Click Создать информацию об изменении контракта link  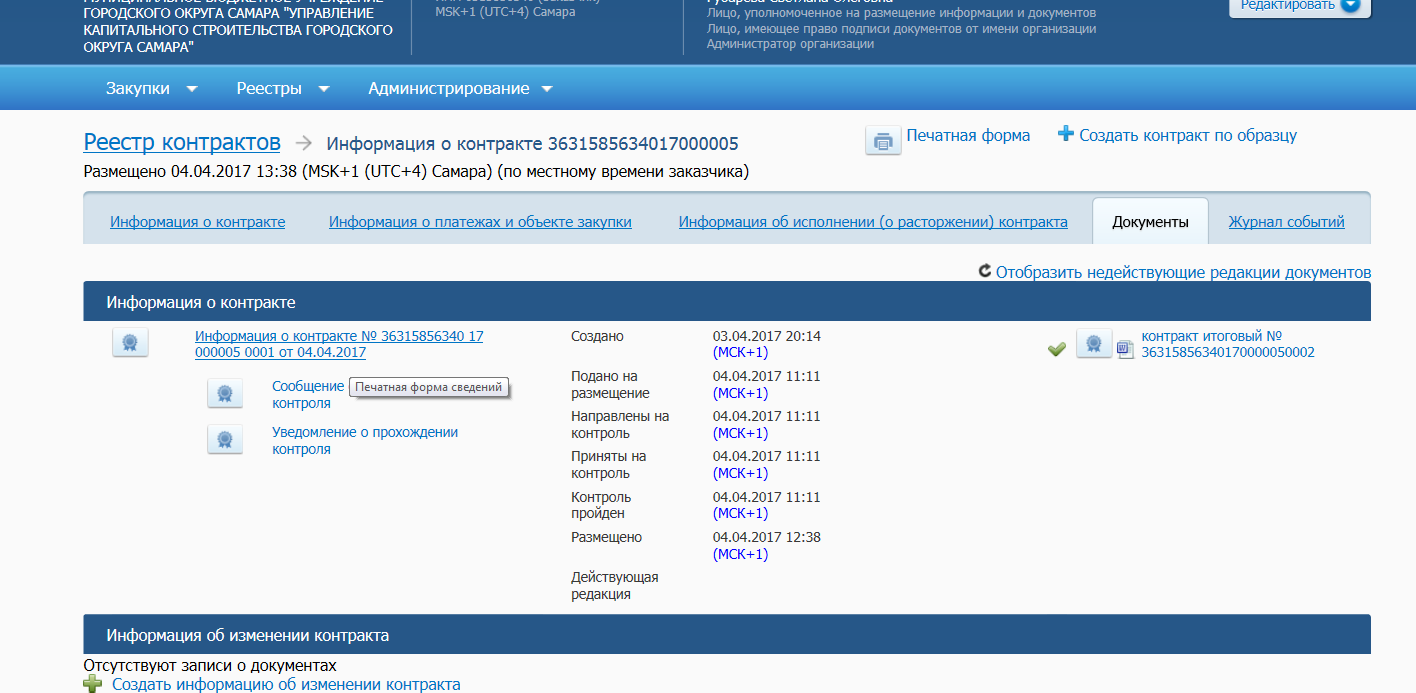point(286,685)
